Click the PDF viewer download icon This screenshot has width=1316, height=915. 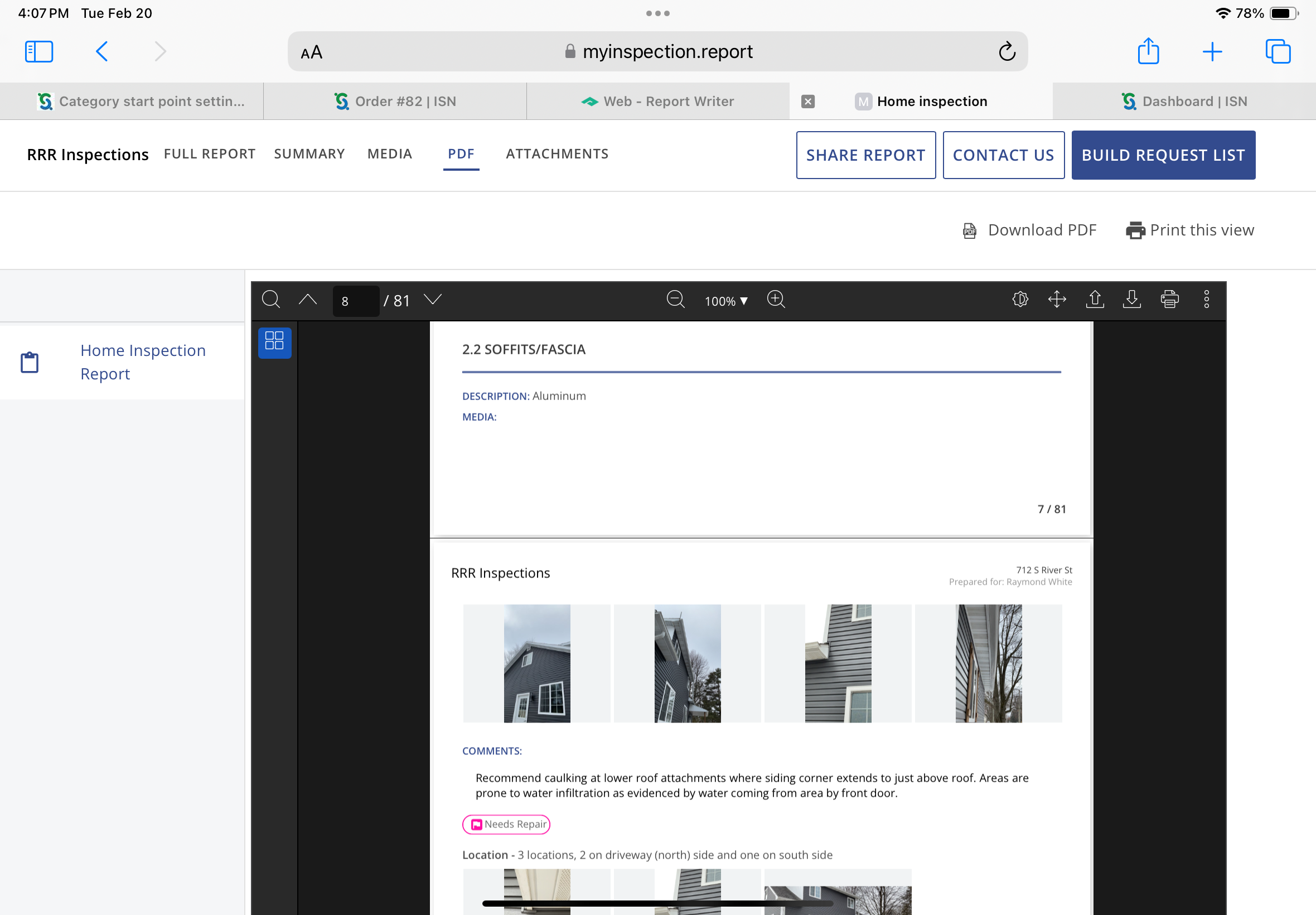1132,299
